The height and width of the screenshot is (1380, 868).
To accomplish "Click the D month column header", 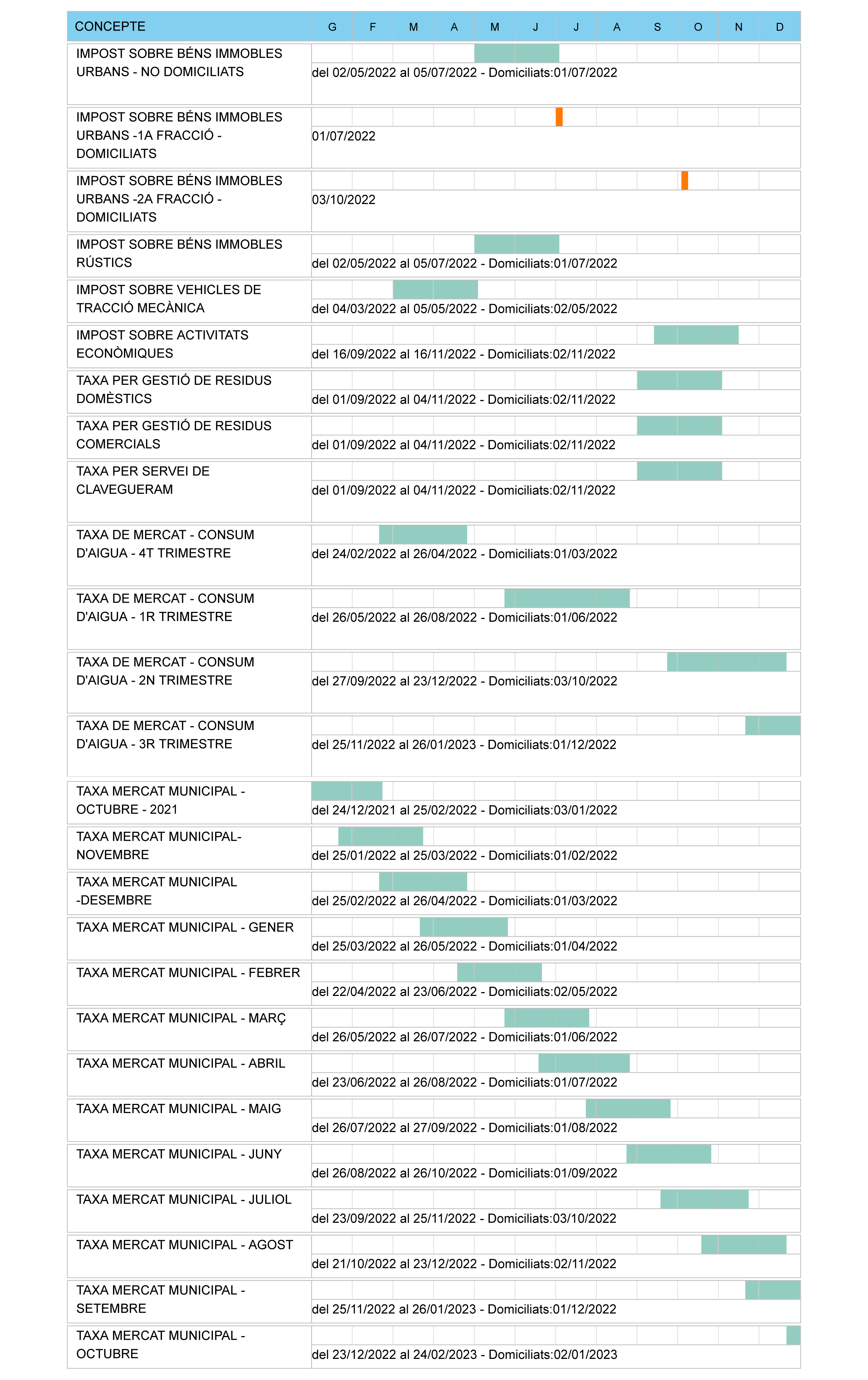I will point(779,27).
